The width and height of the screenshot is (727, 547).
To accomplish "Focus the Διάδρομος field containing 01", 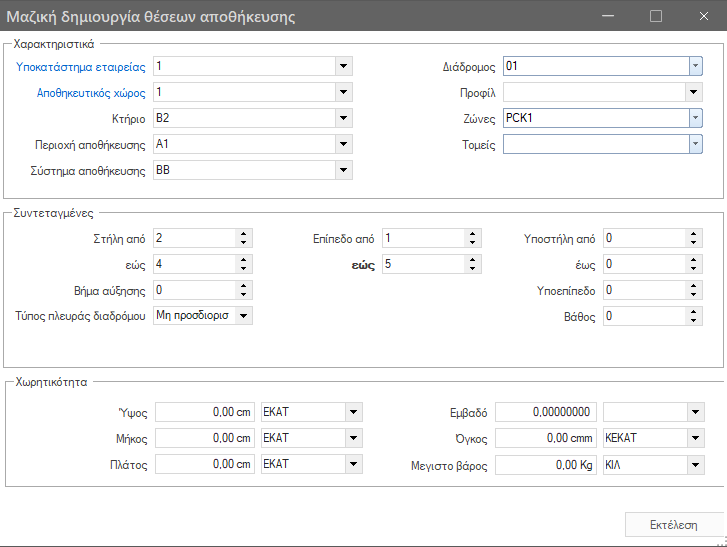I will click(x=596, y=66).
